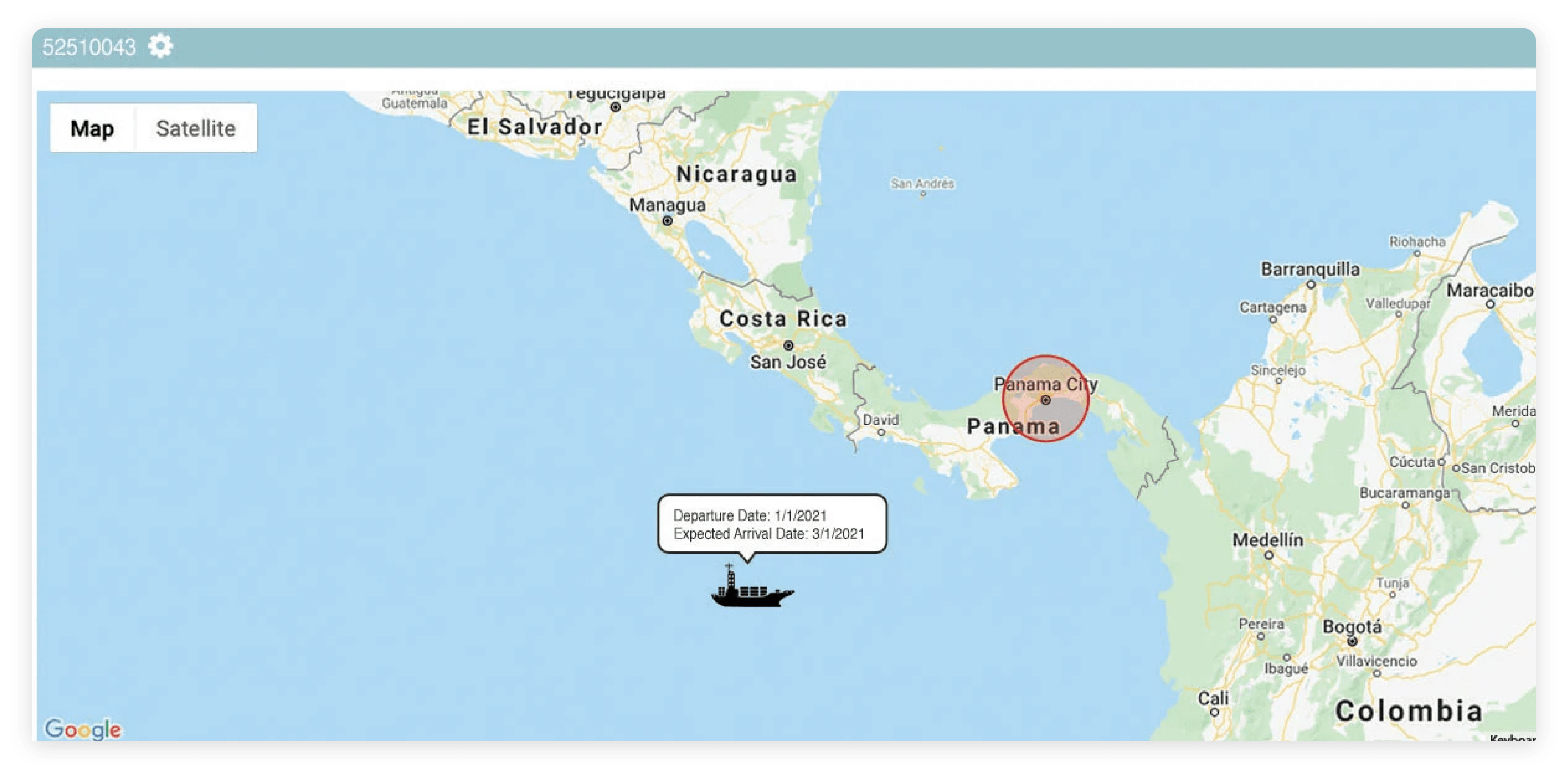Click the Cartagena city label
Screen dimensions: 1568x777
tap(1273, 307)
